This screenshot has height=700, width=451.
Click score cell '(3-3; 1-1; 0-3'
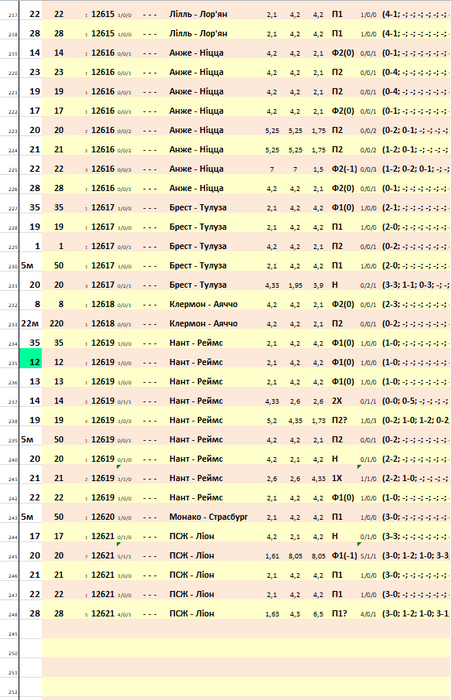[x=416, y=285]
